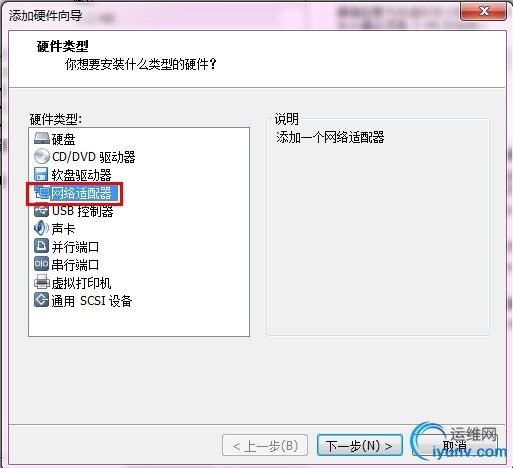Click the 网络适配器 network adapter icon

point(42,193)
